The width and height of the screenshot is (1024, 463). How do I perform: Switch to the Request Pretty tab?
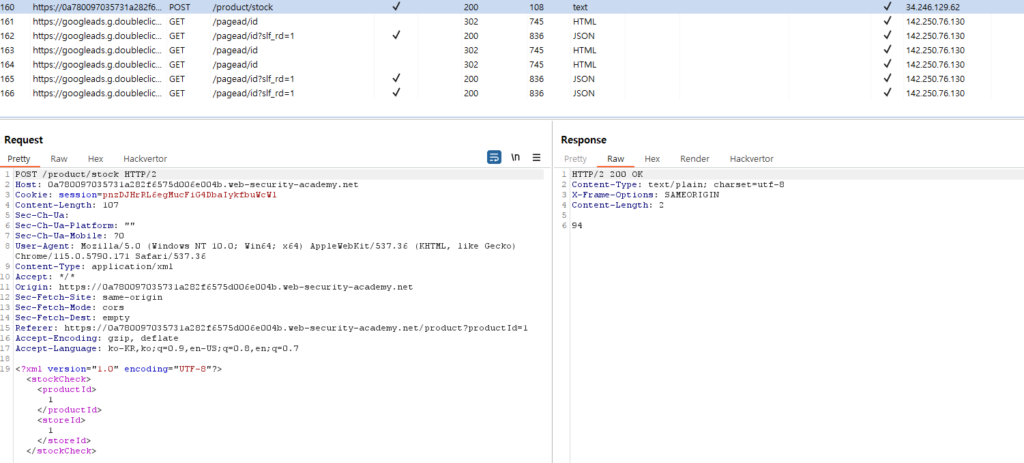(x=19, y=159)
